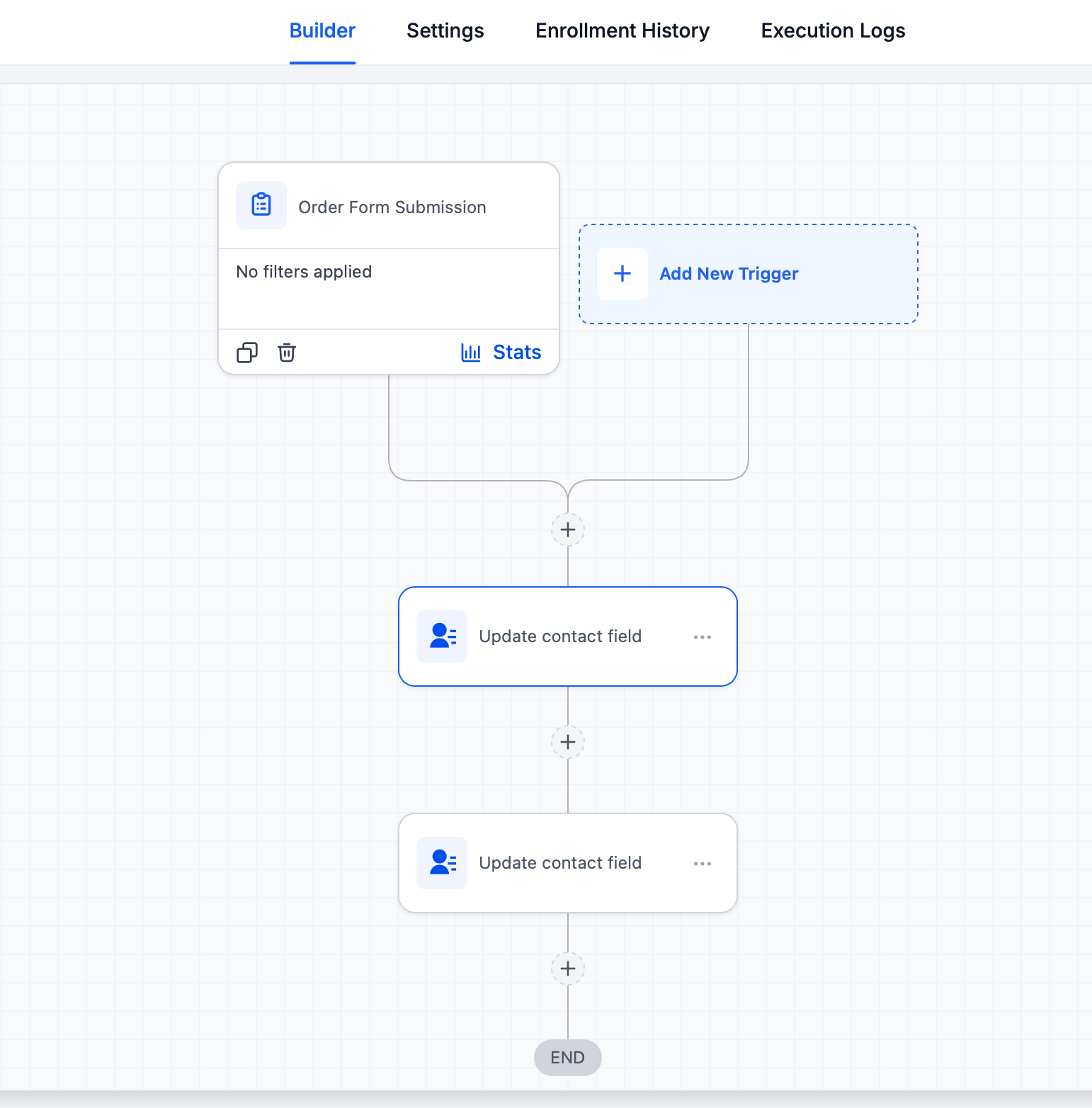
Task: Click the 'Order Form Submission' trigger title
Action: 392,207
